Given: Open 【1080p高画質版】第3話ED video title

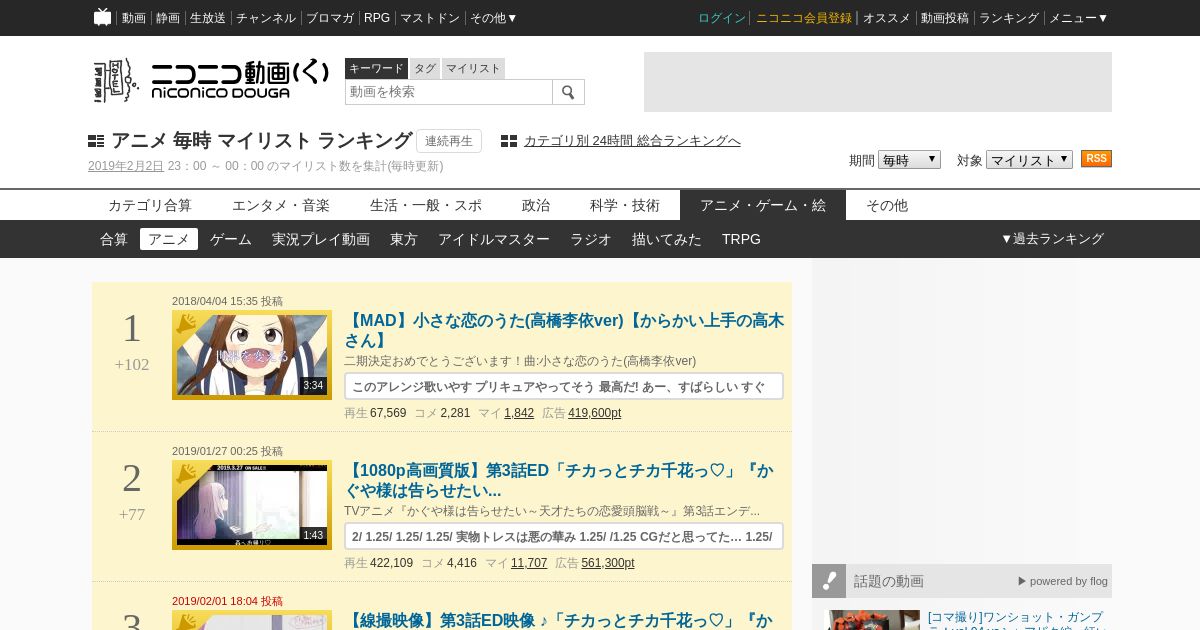Looking at the screenshot, I should (559, 481).
